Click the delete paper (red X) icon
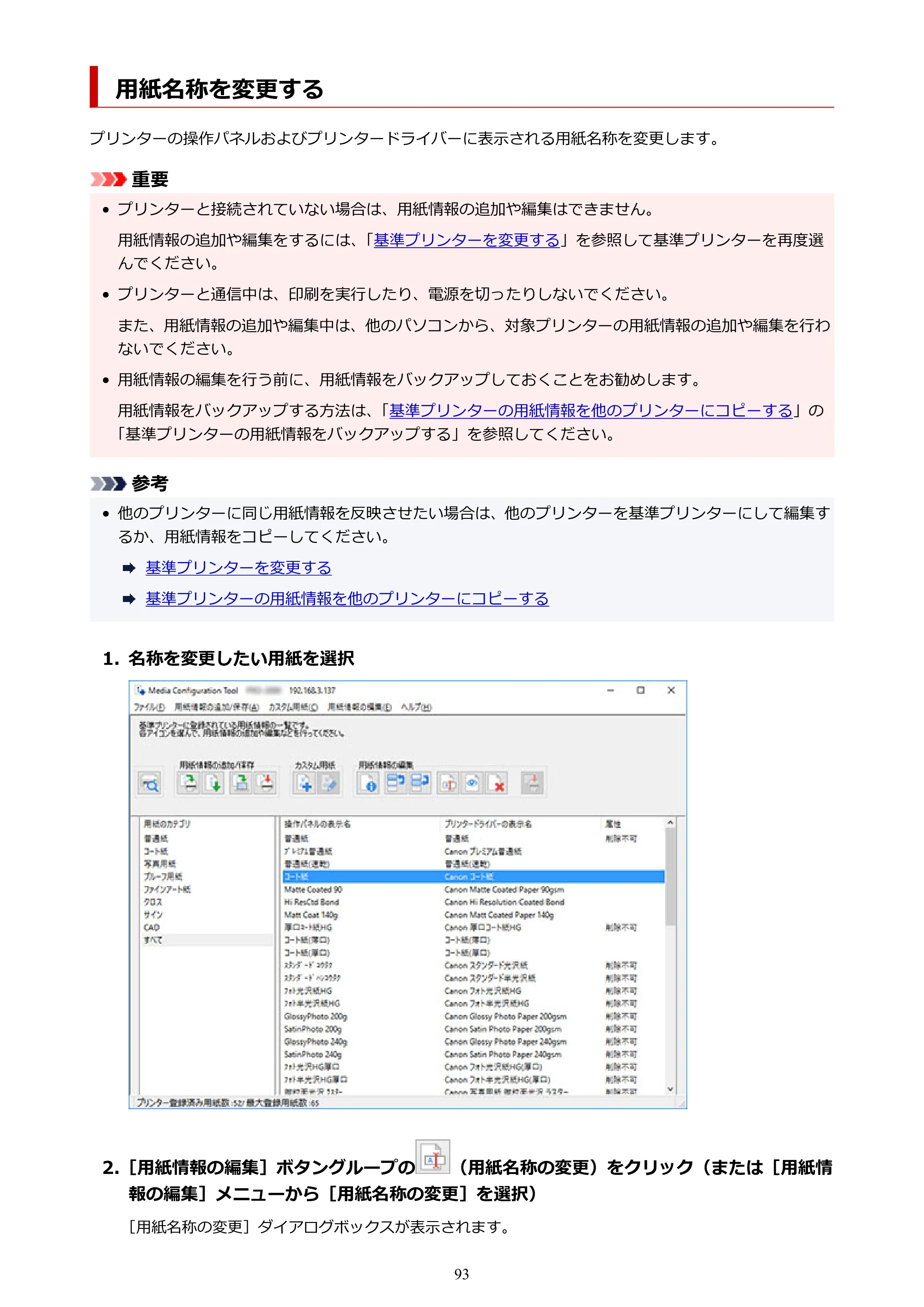The width and height of the screenshot is (924, 1307). point(497,783)
